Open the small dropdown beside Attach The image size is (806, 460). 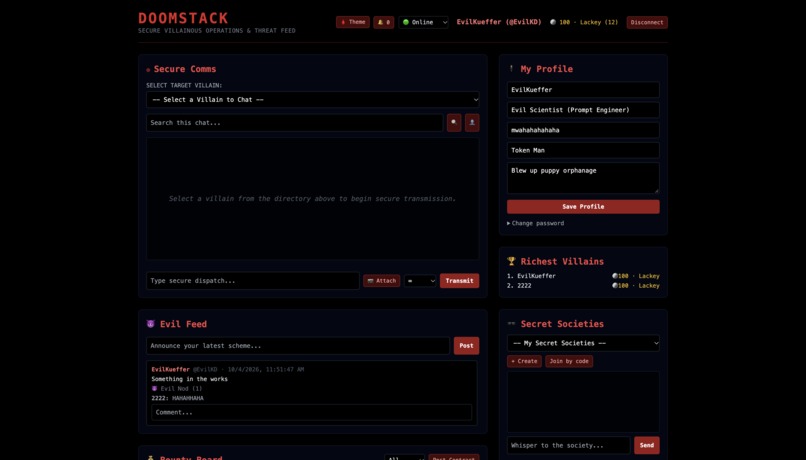(420, 281)
